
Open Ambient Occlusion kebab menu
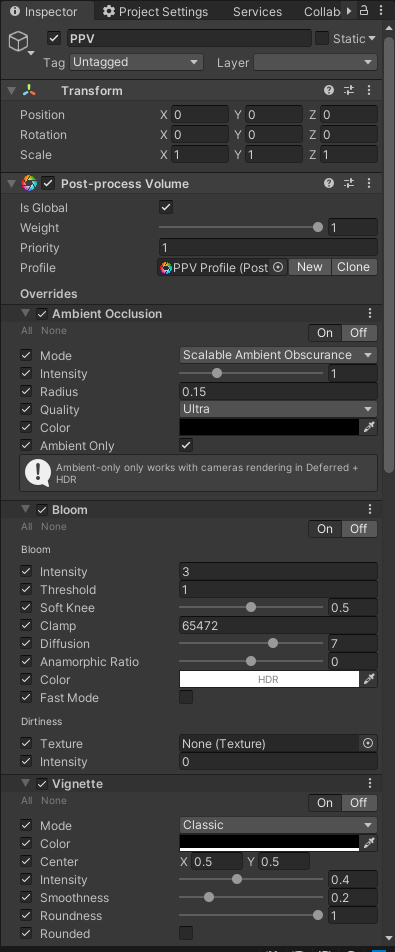(x=370, y=313)
